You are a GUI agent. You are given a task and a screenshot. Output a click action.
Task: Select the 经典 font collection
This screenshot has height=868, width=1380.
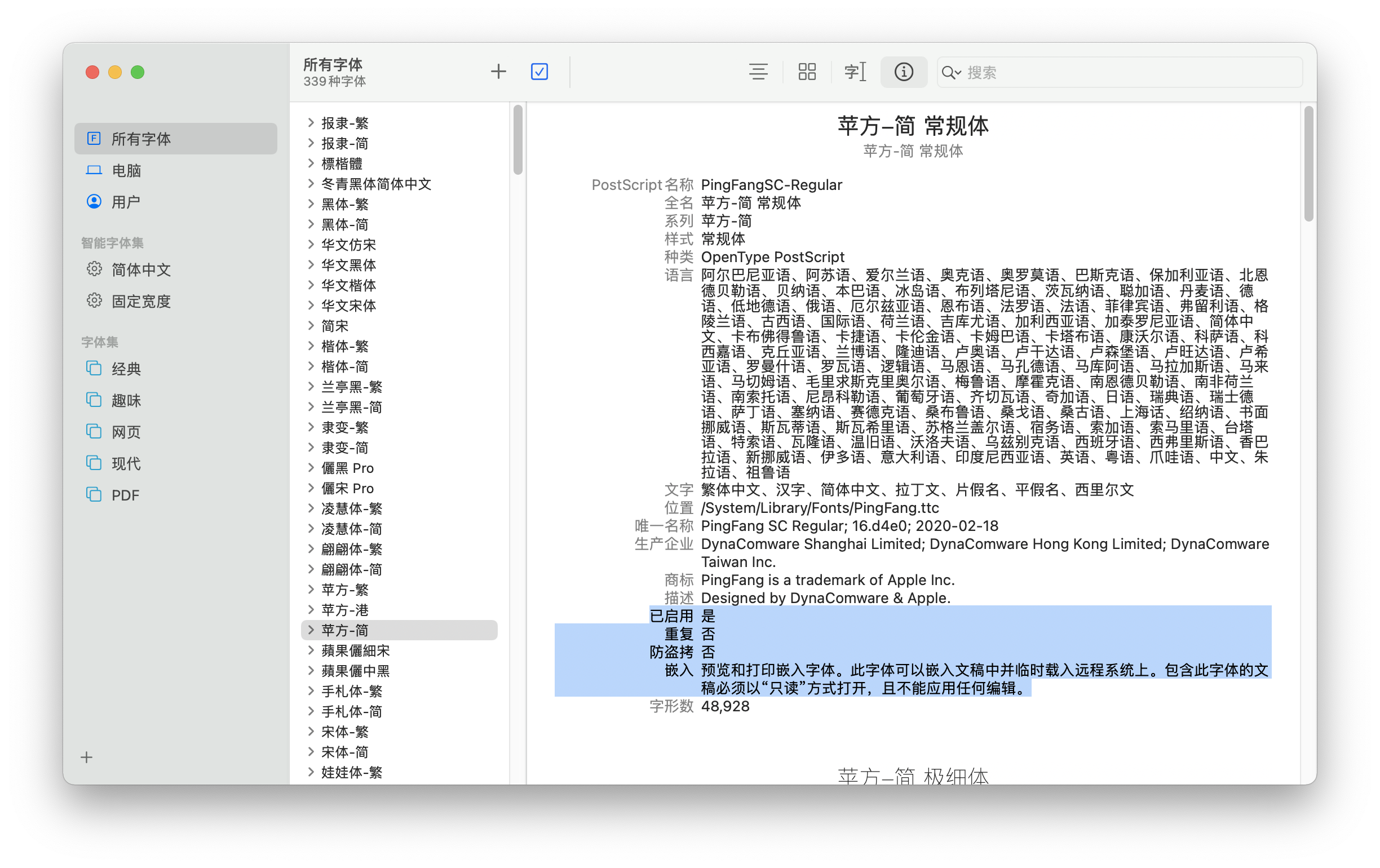click(x=126, y=369)
